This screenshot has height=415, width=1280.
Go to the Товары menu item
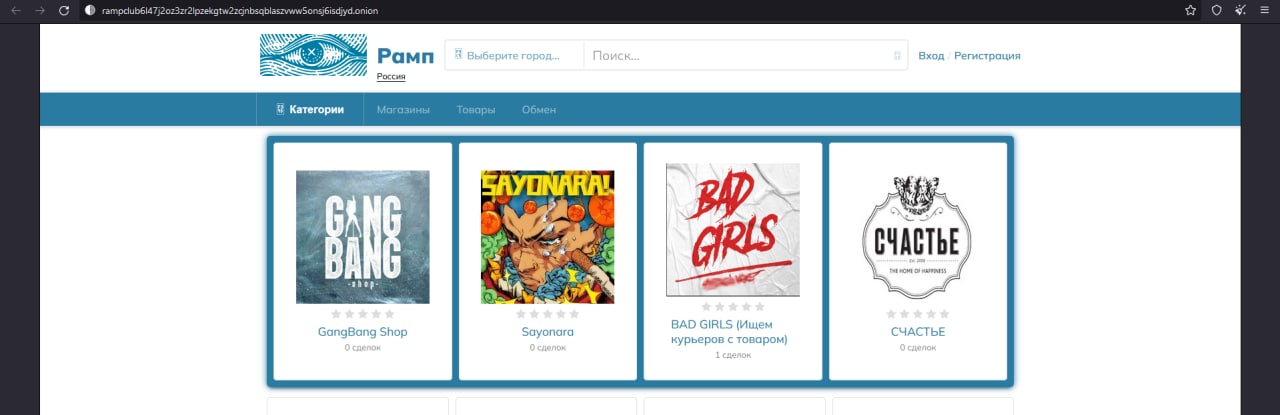[x=475, y=110]
